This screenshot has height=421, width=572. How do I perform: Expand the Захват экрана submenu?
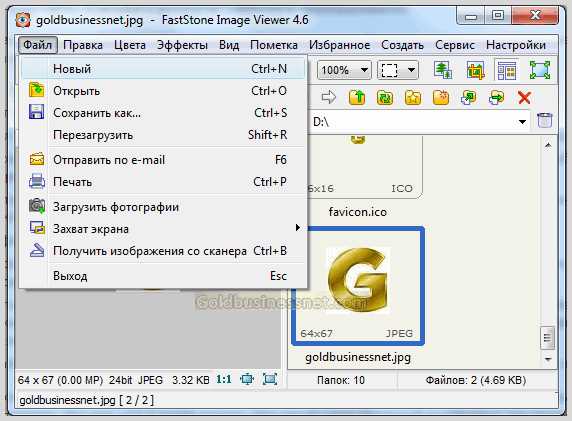point(163,229)
